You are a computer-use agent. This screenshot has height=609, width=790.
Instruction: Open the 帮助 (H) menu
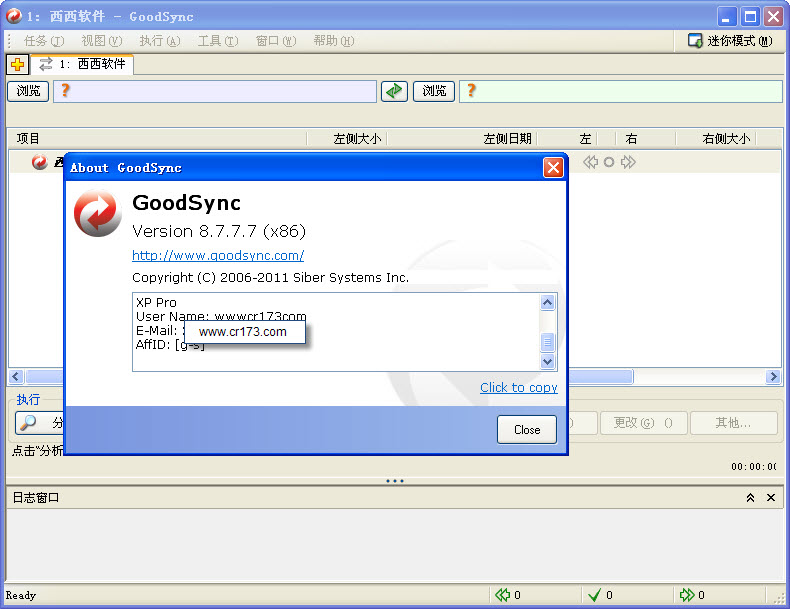[x=334, y=41]
